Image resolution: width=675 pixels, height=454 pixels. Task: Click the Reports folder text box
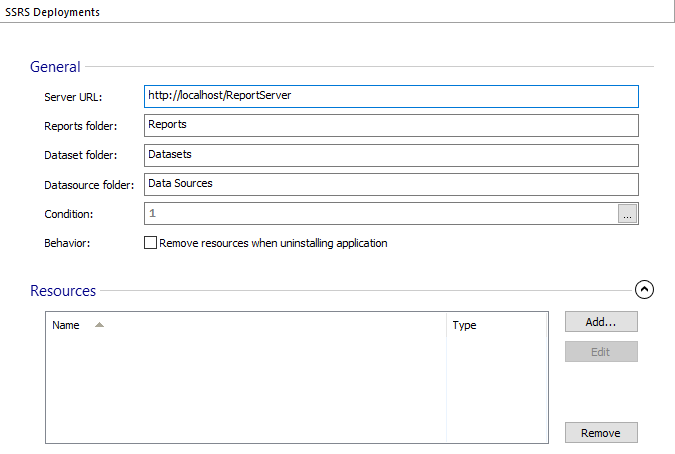tap(391, 126)
